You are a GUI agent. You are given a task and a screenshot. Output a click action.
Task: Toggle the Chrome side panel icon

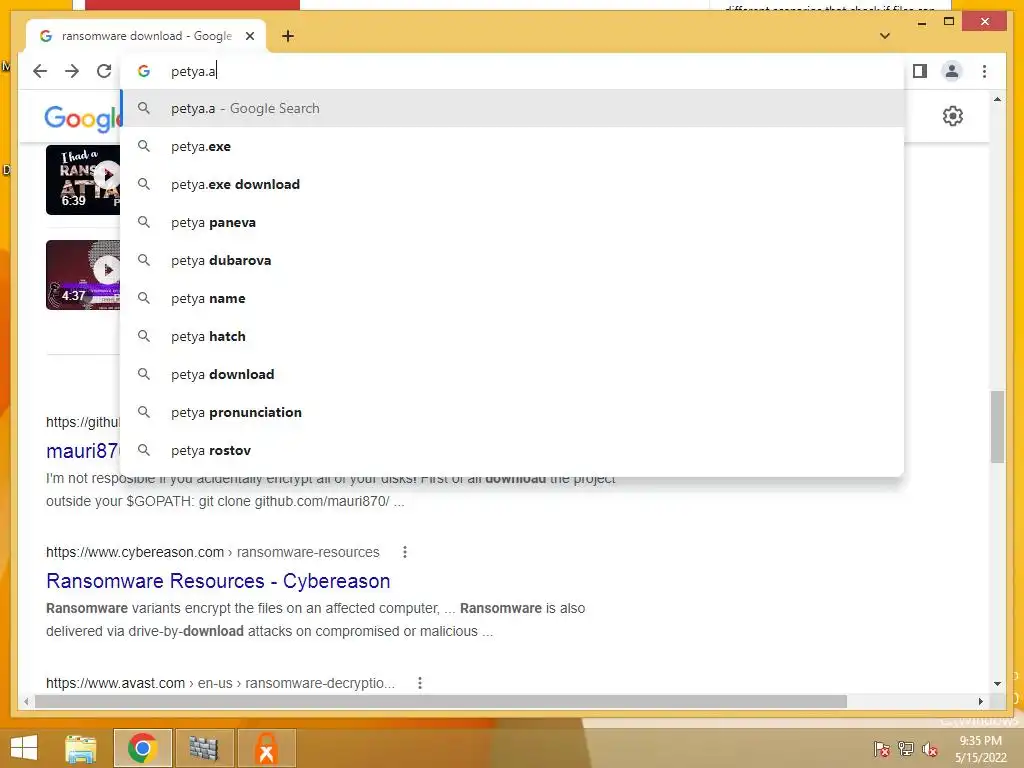(x=920, y=71)
